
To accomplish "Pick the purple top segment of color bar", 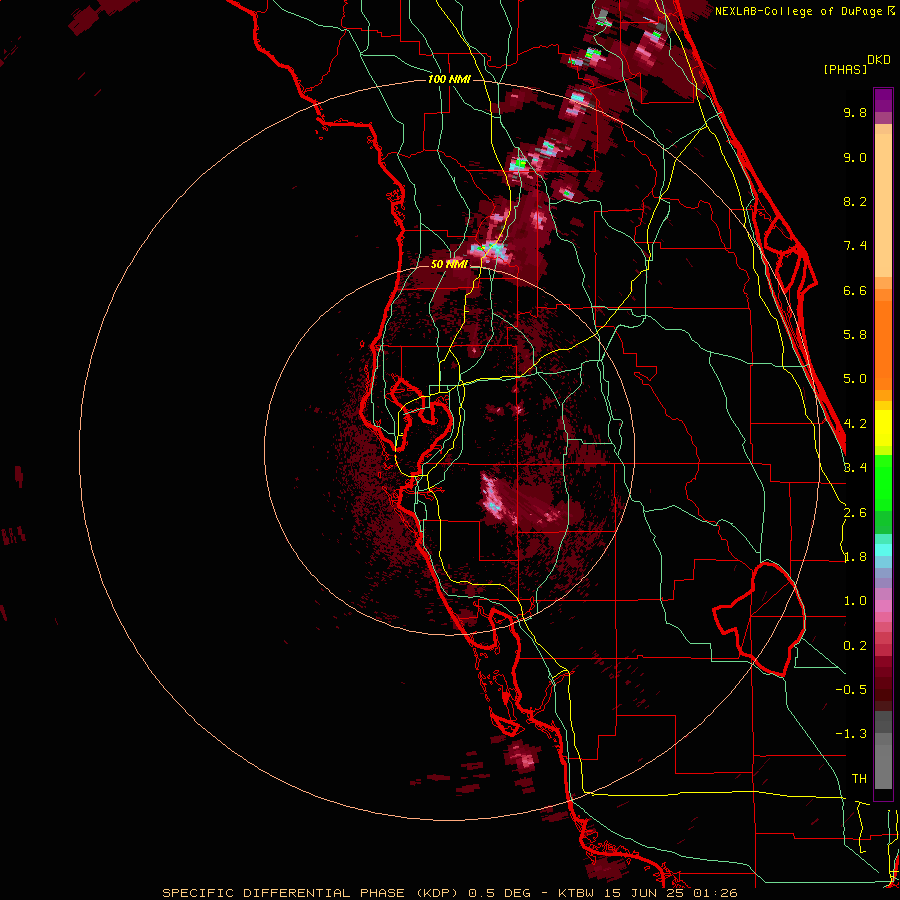I will point(883,100).
